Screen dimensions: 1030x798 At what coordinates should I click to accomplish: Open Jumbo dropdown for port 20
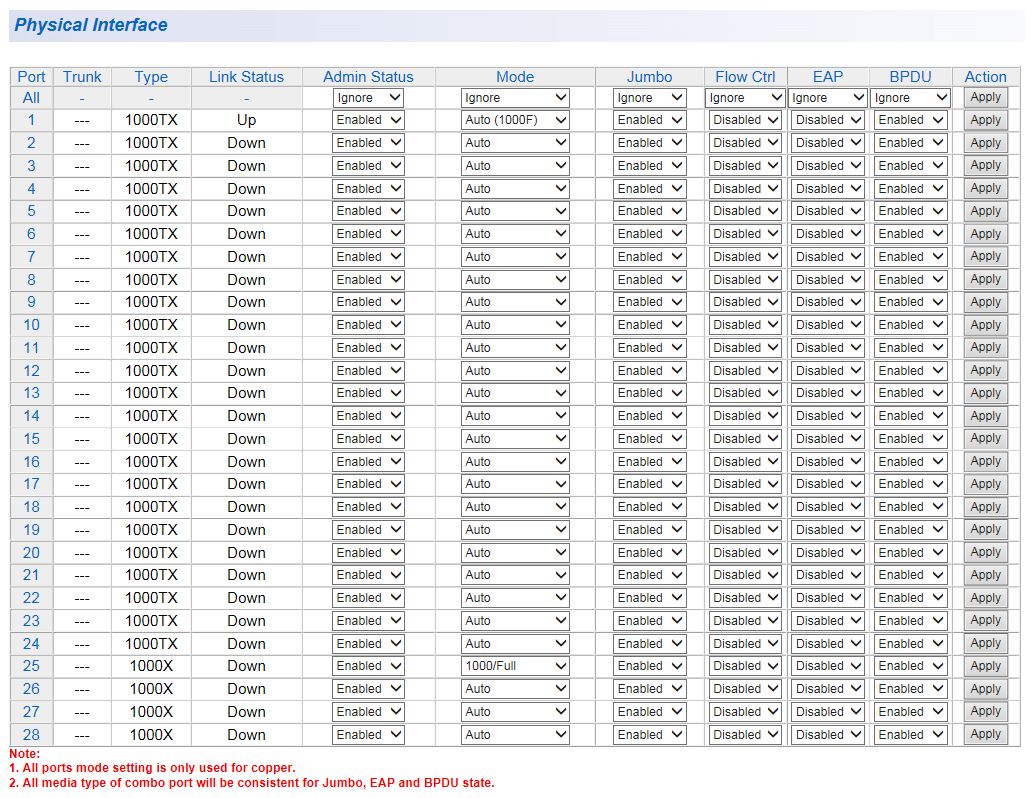tap(649, 553)
